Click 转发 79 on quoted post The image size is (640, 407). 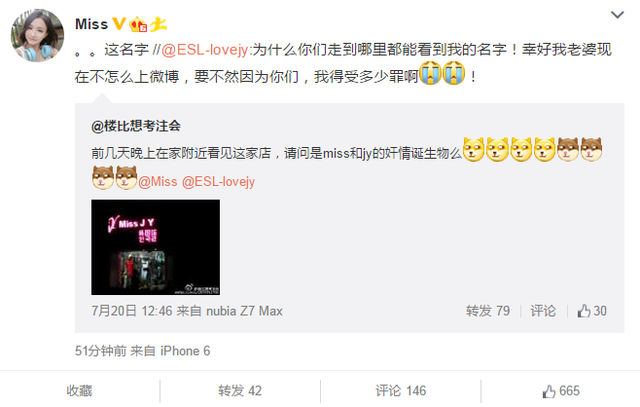click(x=488, y=311)
